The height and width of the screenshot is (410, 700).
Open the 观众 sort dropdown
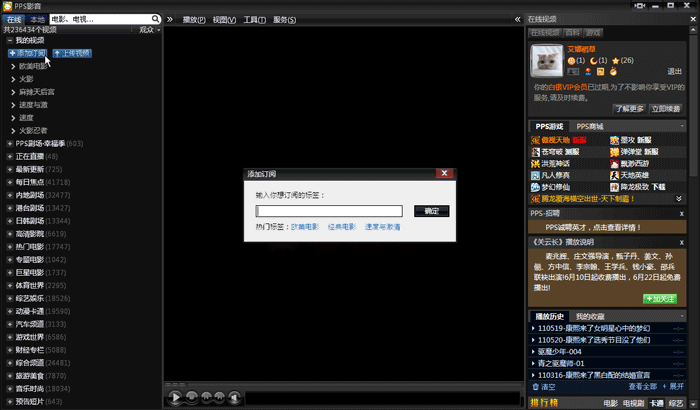click(150, 29)
